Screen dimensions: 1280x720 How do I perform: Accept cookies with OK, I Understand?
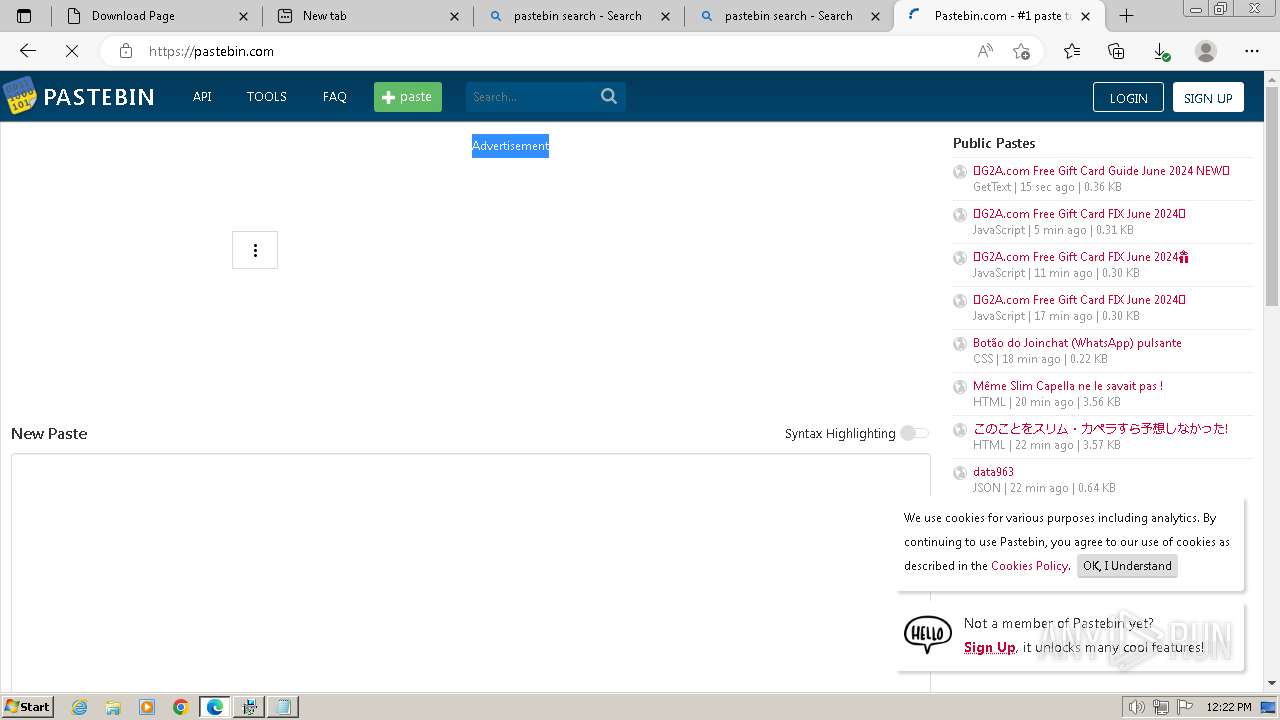click(1127, 566)
